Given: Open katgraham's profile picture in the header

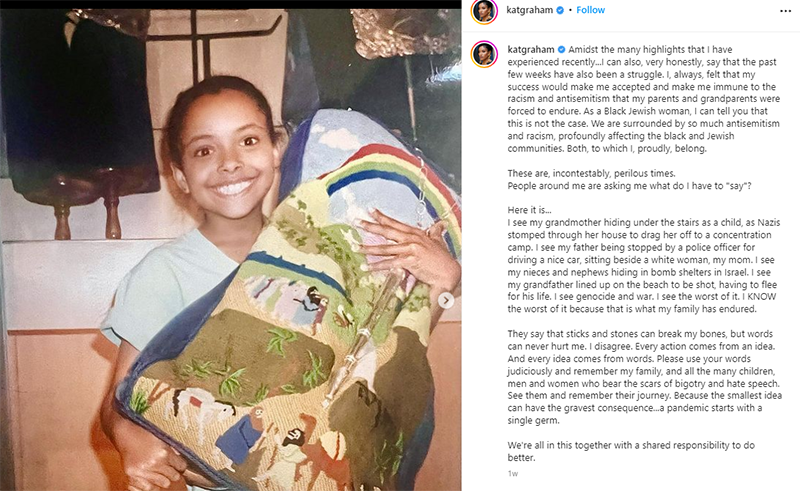Looking at the screenshot, I should click(484, 11).
